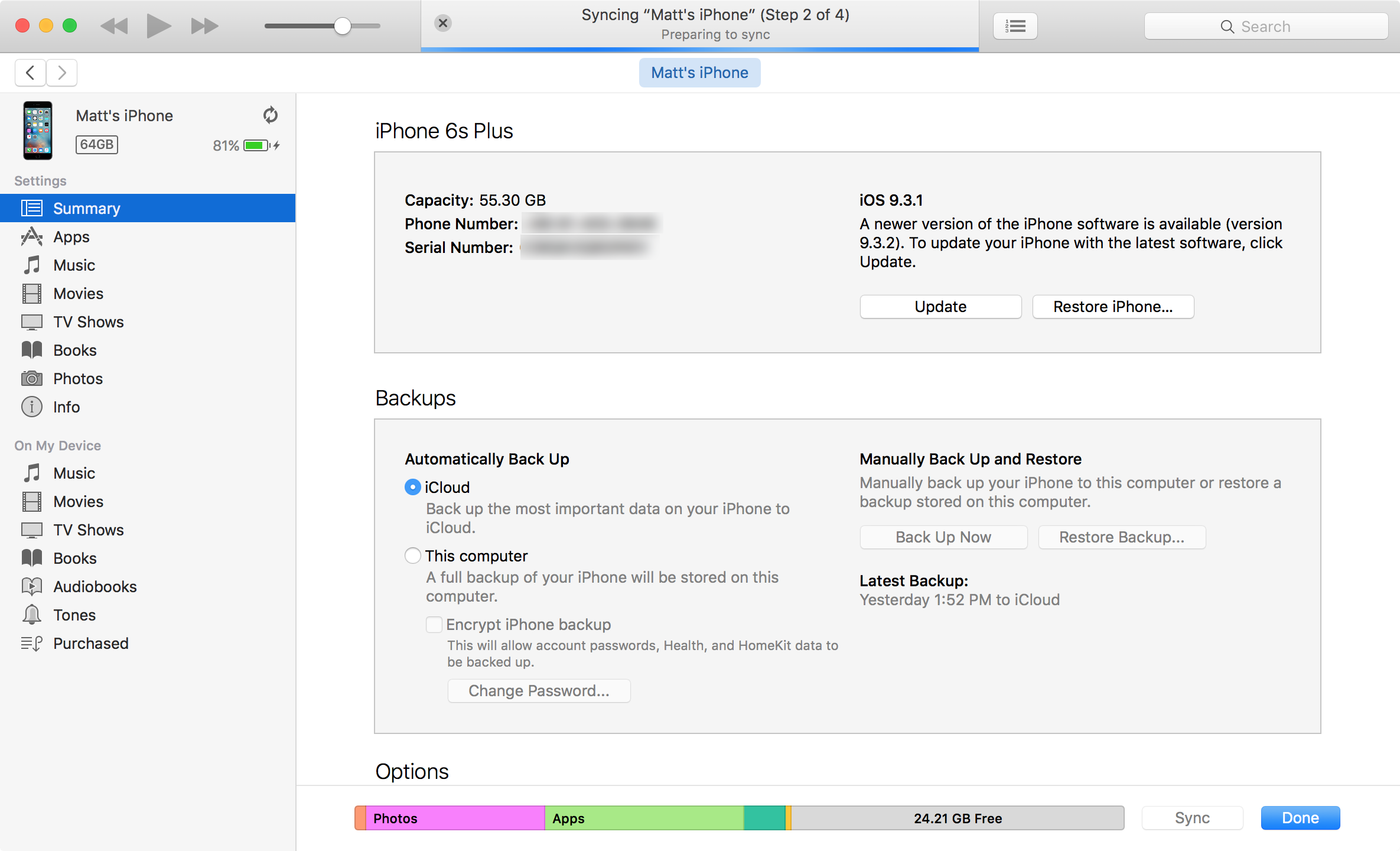Click the volume slider knob
This screenshot has width=1400, height=851.
pyautogui.click(x=342, y=26)
